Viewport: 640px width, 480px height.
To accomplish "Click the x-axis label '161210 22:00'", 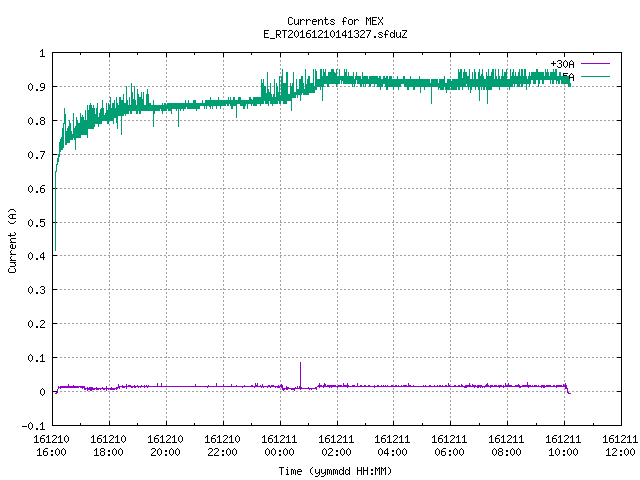I will coord(222,446).
